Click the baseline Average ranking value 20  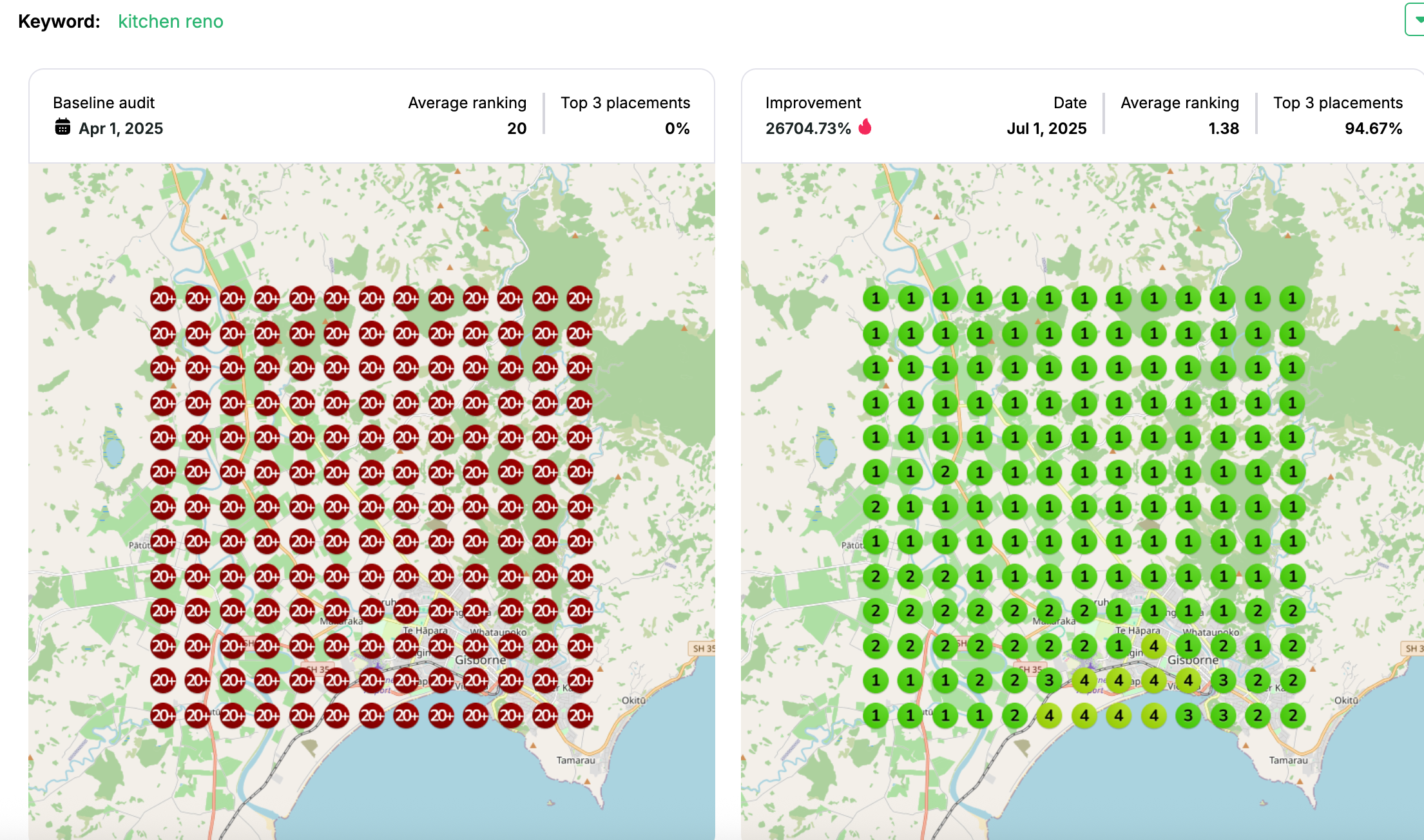click(517, 128)
